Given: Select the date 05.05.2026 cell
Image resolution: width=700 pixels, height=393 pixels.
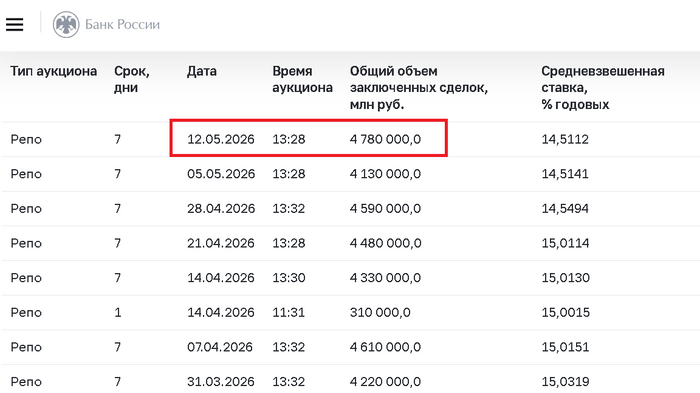Looking at the screenshot, I should point(221,174).
